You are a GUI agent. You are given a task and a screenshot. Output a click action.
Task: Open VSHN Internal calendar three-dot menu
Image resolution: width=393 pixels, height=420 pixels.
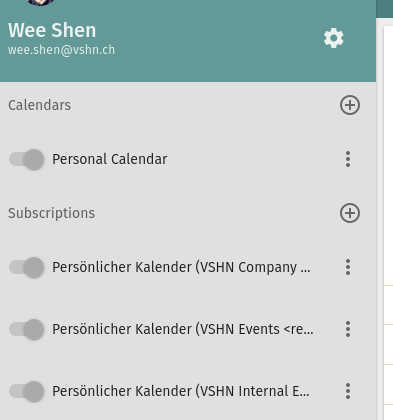(x=348, y=391)
